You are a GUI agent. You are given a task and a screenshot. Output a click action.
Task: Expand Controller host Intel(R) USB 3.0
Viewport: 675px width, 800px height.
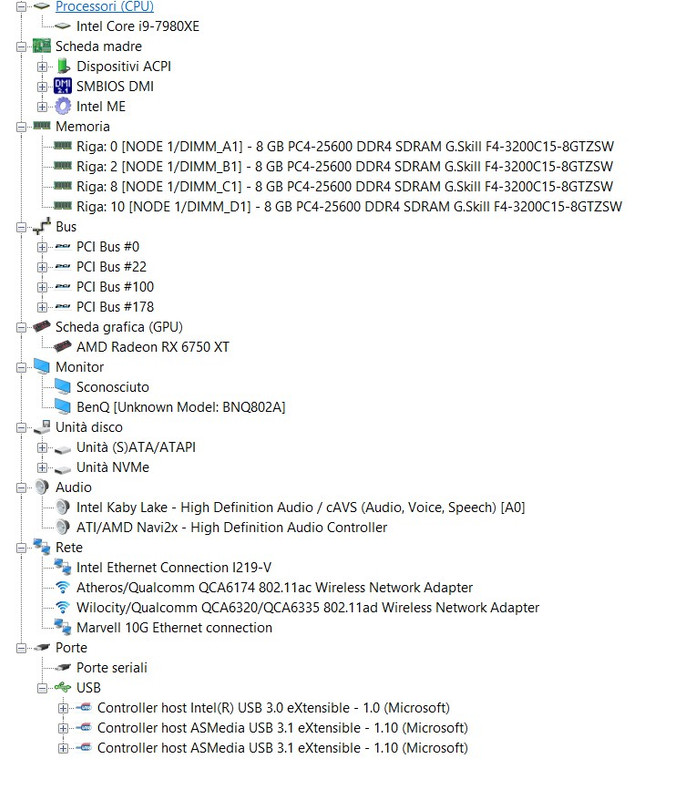[63, 708]
